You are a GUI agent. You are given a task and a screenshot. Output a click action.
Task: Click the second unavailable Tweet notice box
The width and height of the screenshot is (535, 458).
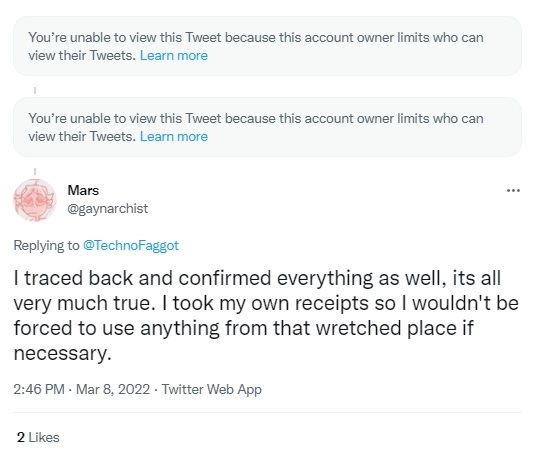(267, 127)
